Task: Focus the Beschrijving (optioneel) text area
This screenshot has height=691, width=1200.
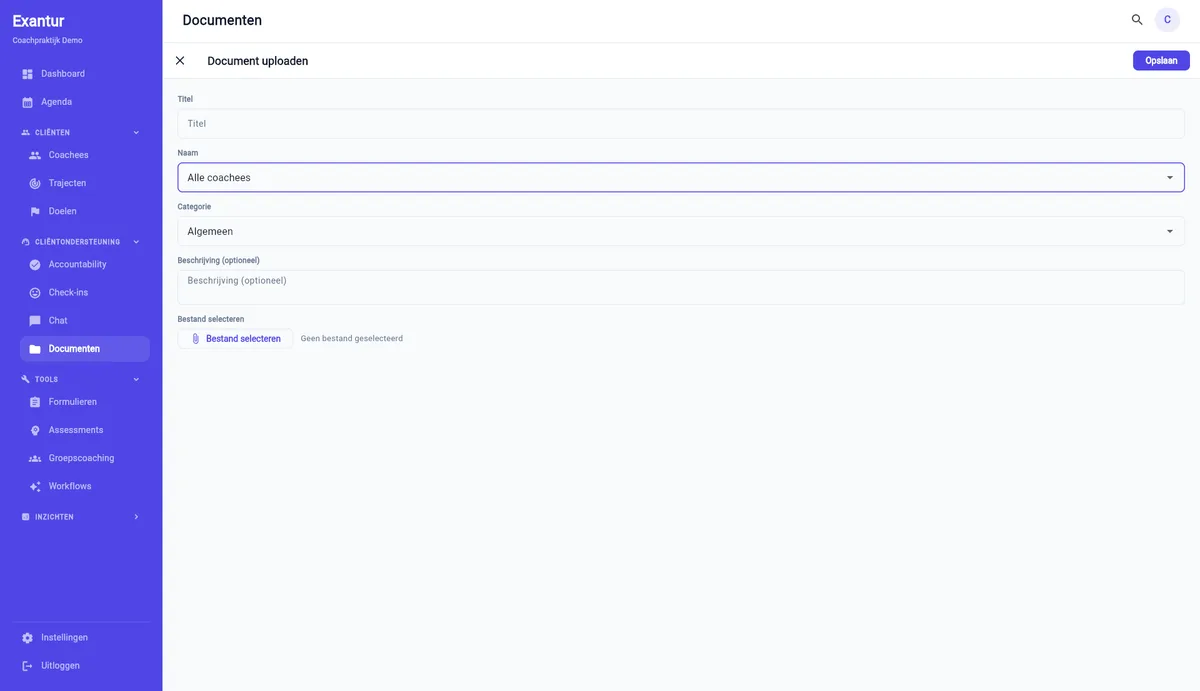Action: pos(681,287)
